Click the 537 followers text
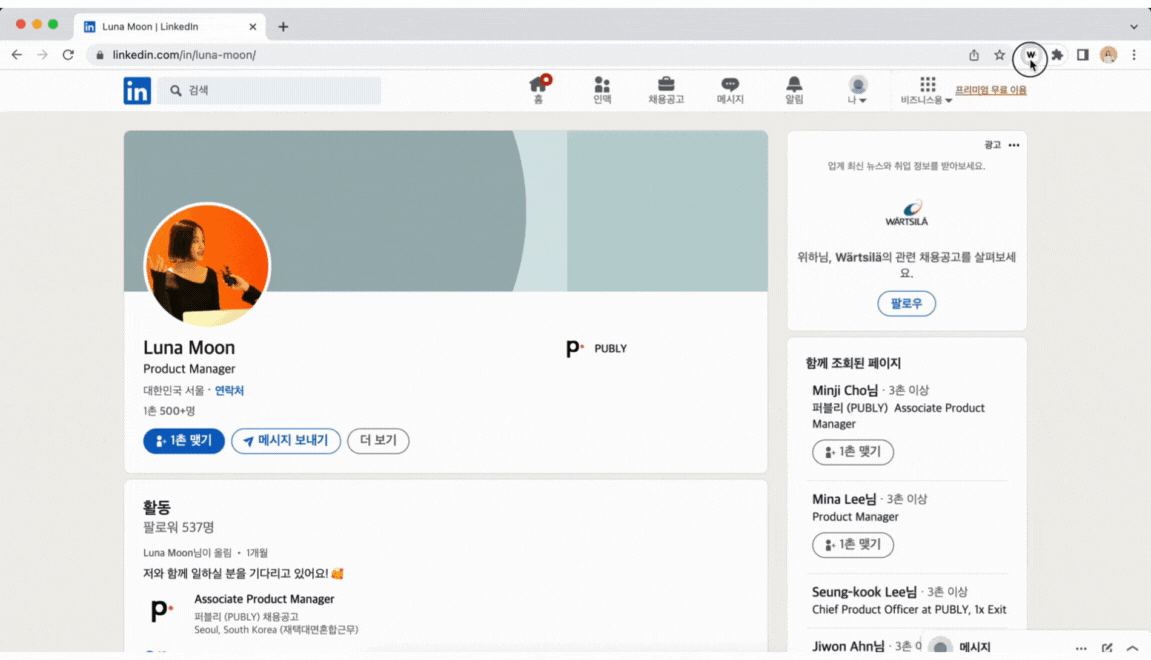 pos(178,527)
